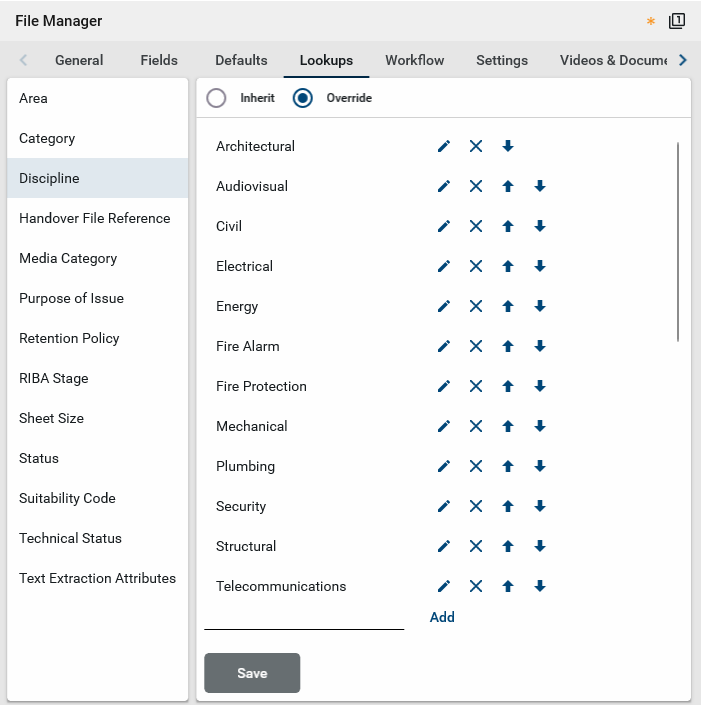This screenshot has width=701, height=705.
Task: Select the Override radio button
Action: pos(303,98)
